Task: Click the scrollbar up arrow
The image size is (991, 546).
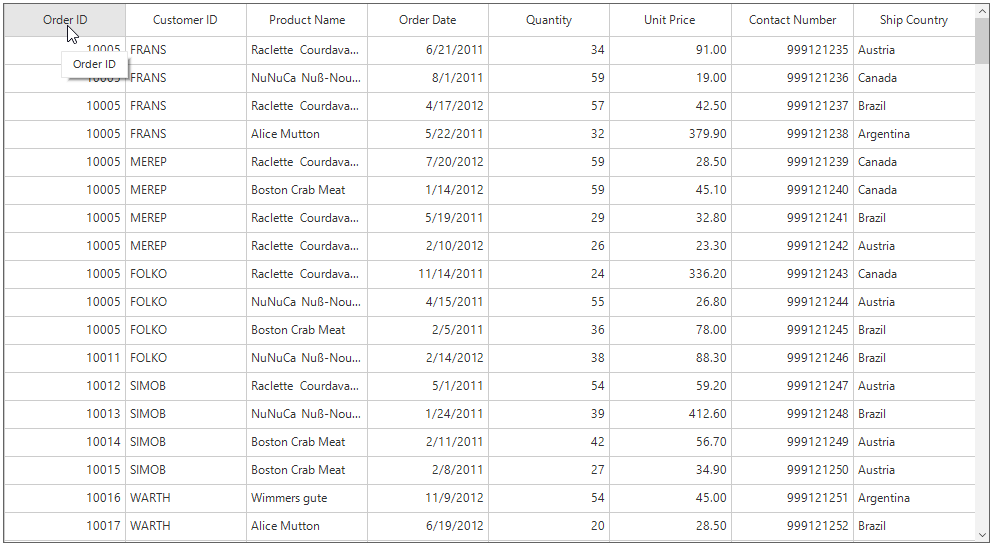Action: tap(982, 11)
